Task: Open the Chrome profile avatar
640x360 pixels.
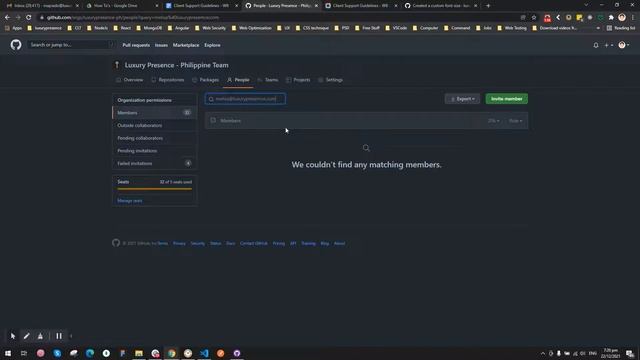Action: tap(622, 18)
